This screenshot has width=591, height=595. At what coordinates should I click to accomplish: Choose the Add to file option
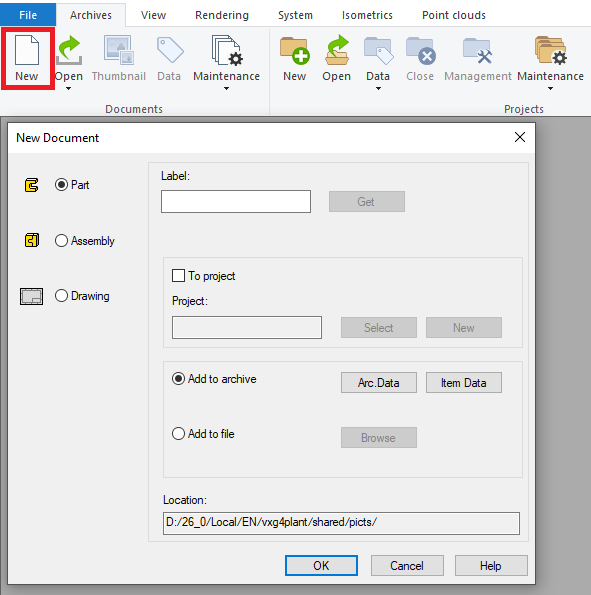(x=178, y=433)
